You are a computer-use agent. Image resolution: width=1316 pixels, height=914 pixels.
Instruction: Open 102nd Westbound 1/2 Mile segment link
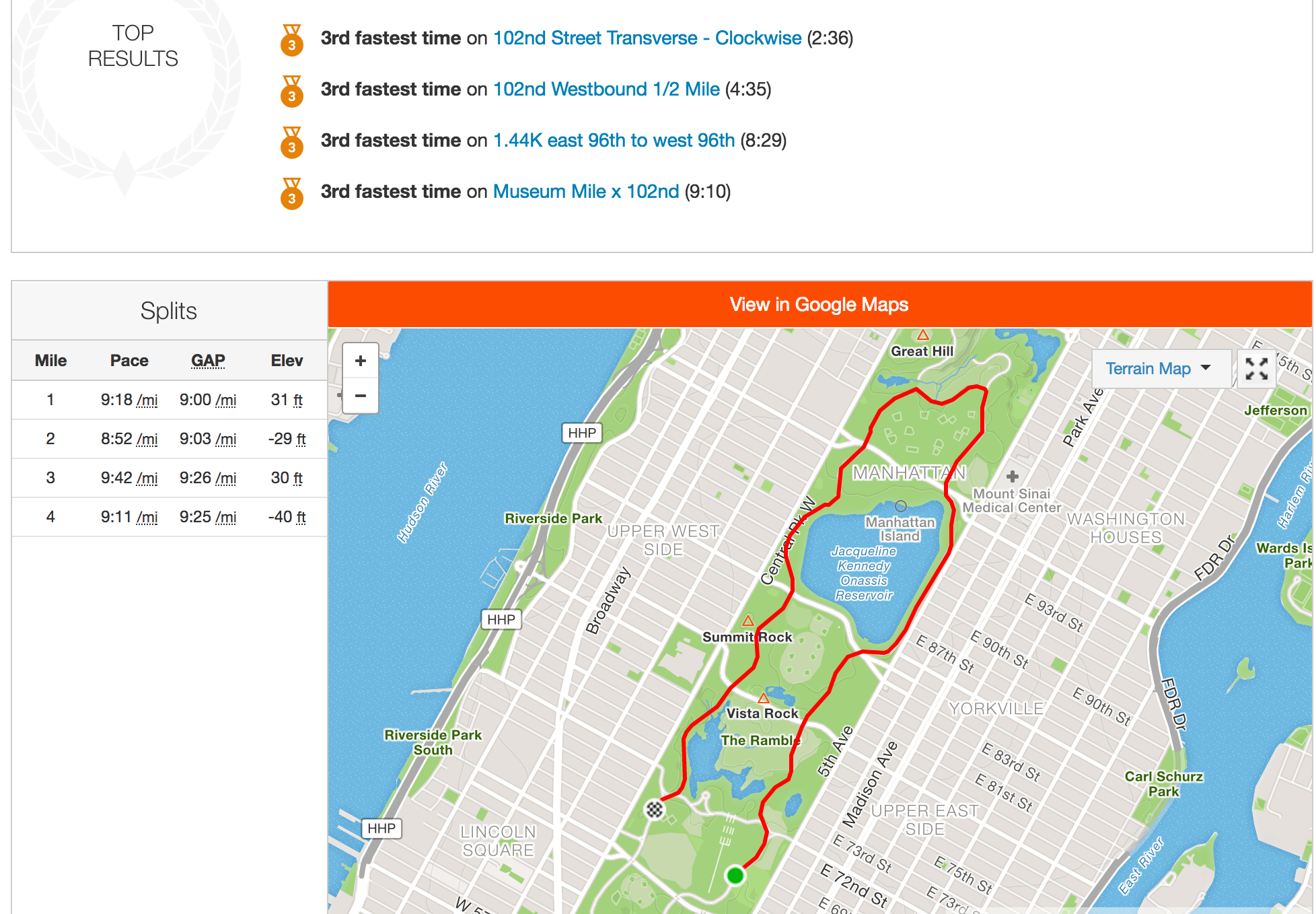606,90
